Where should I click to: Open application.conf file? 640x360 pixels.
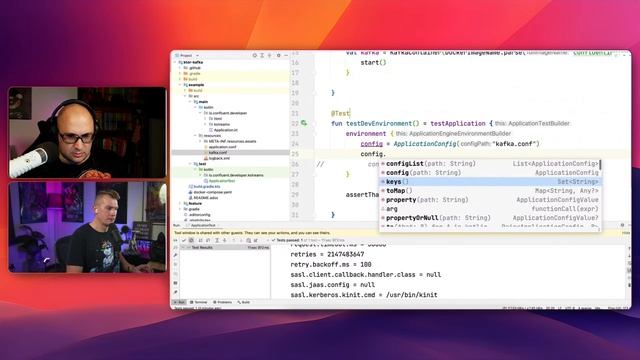[x=220, y=147]
